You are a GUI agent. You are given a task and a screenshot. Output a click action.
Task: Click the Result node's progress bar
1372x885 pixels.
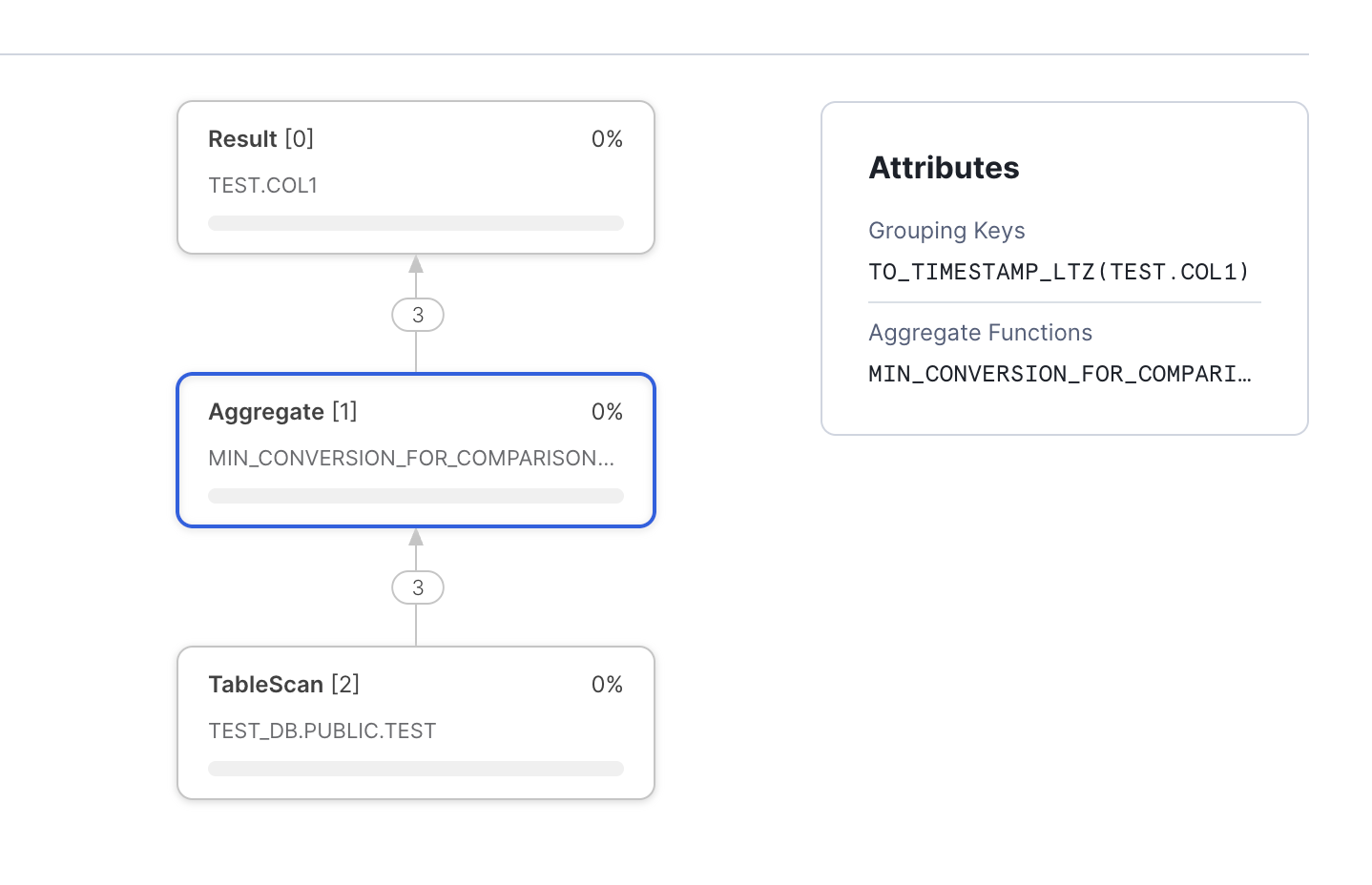pos(415,223)
